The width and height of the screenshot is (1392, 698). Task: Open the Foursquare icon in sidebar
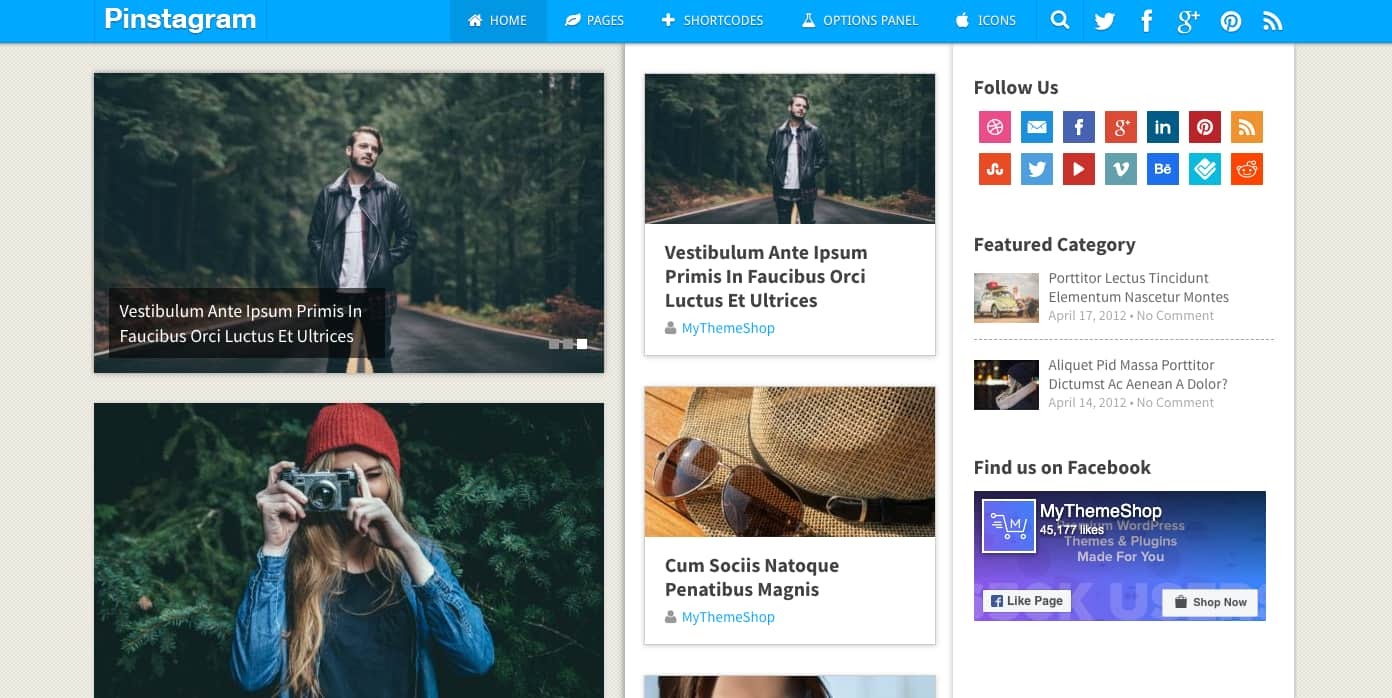coord(1205,169)
